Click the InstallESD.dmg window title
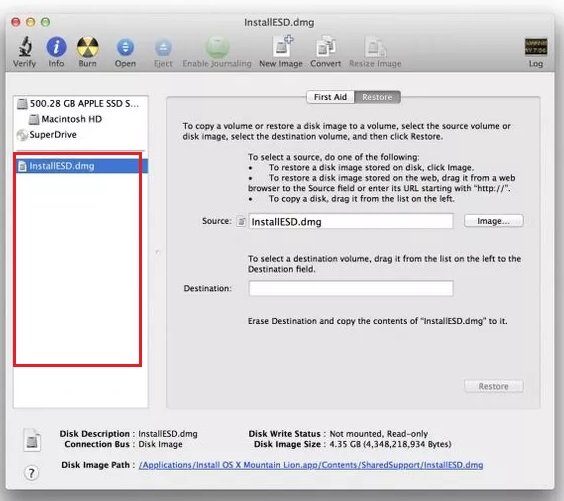 [279, 22]
